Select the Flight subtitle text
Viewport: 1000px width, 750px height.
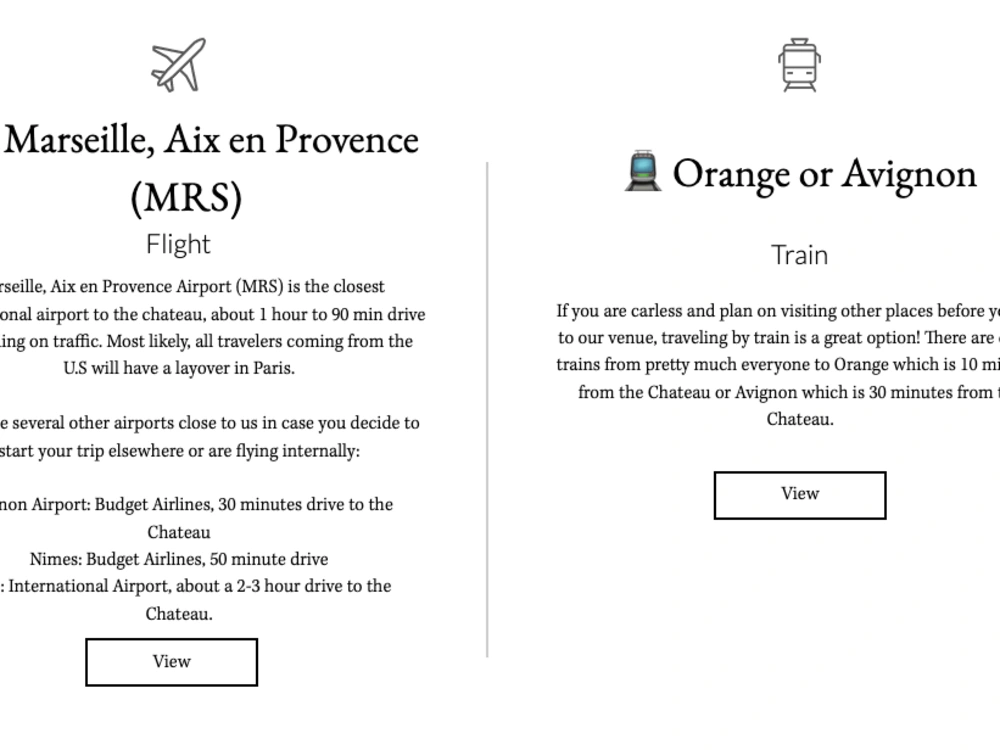coord(178,244)
